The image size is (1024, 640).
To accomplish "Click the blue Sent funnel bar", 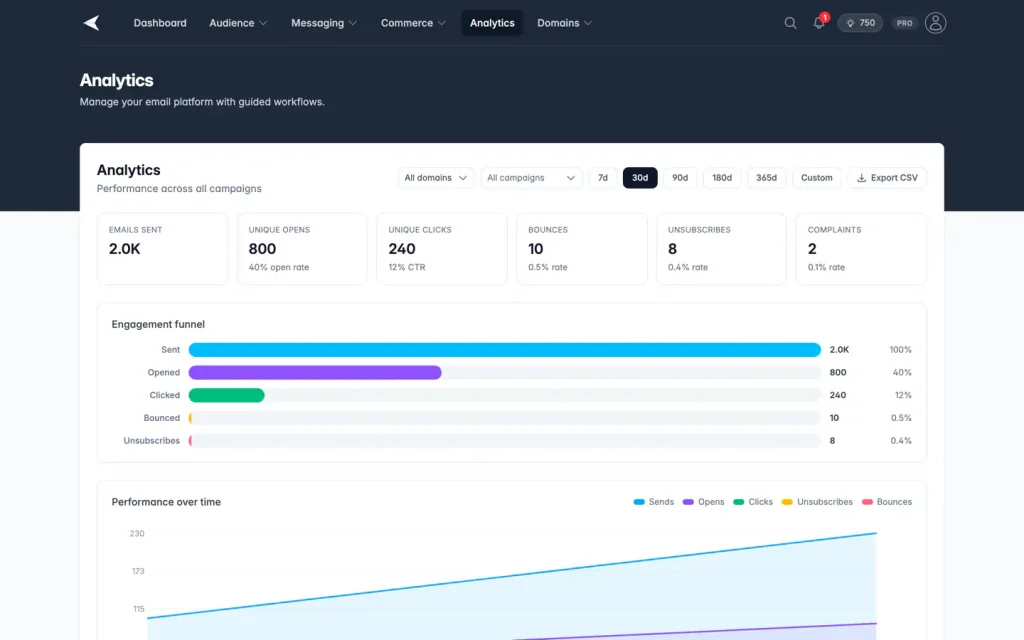I will pos(504,350).
